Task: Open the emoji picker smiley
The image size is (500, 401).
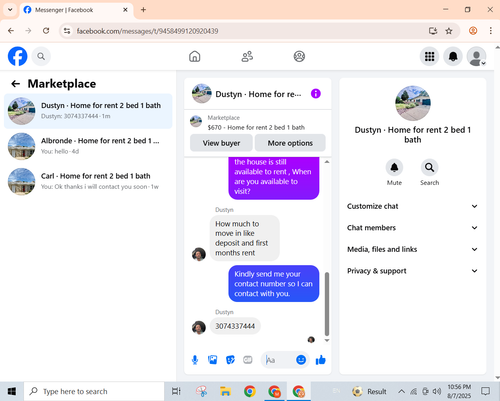Action: coord(301,360)
